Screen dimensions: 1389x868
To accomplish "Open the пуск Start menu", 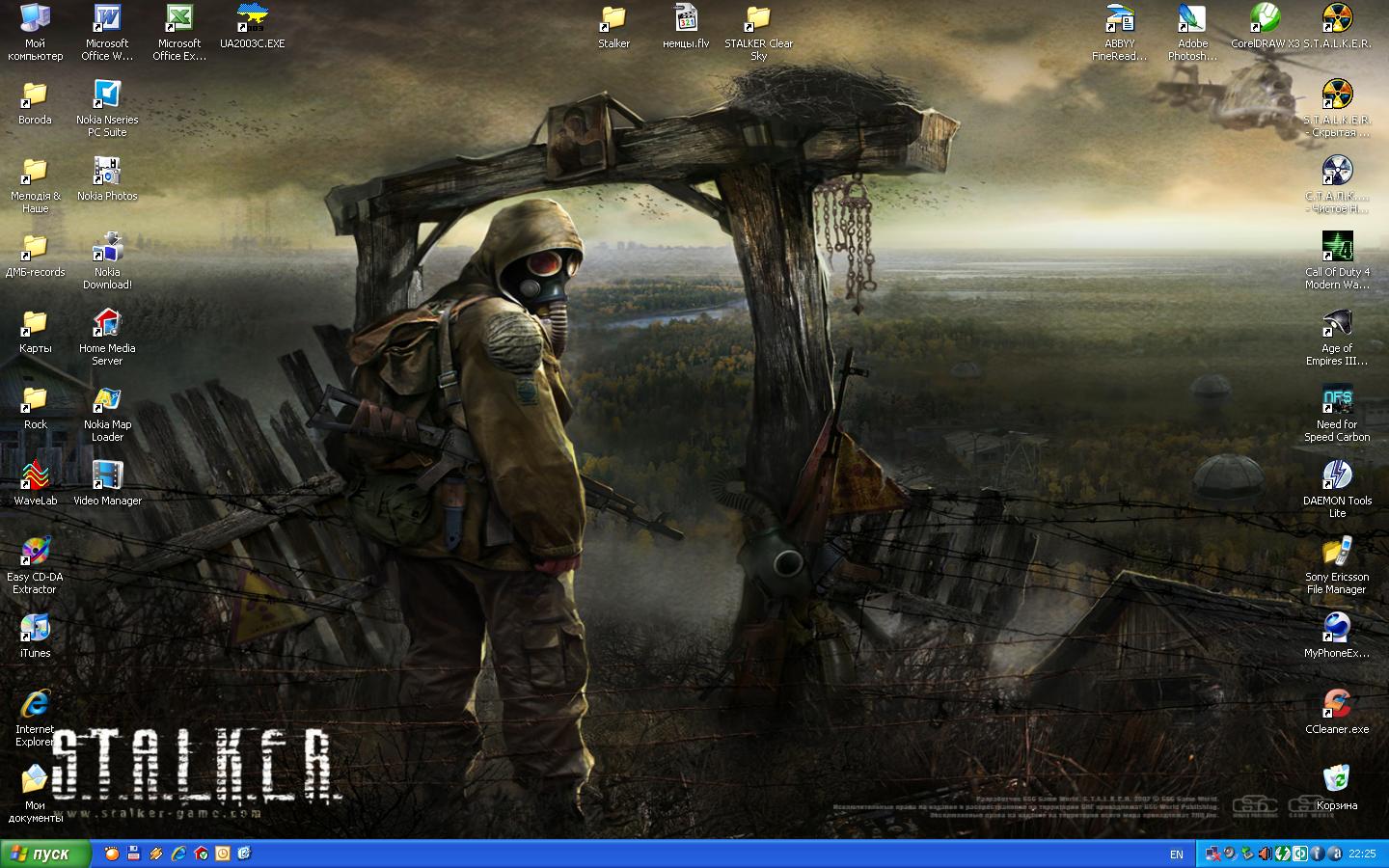I will 44,854.
